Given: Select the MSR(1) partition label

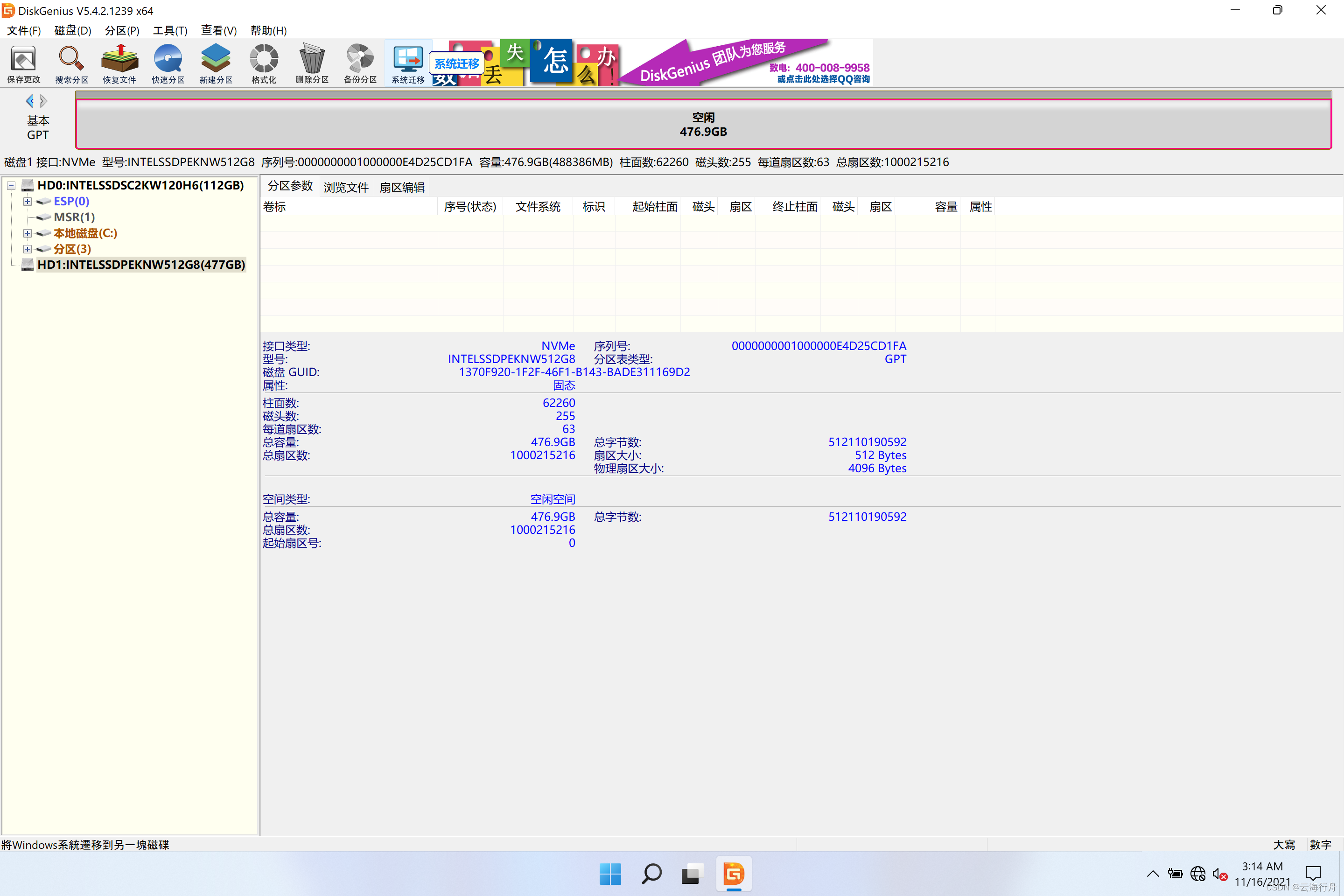Looking at the screenshot, I should (74, 217).
